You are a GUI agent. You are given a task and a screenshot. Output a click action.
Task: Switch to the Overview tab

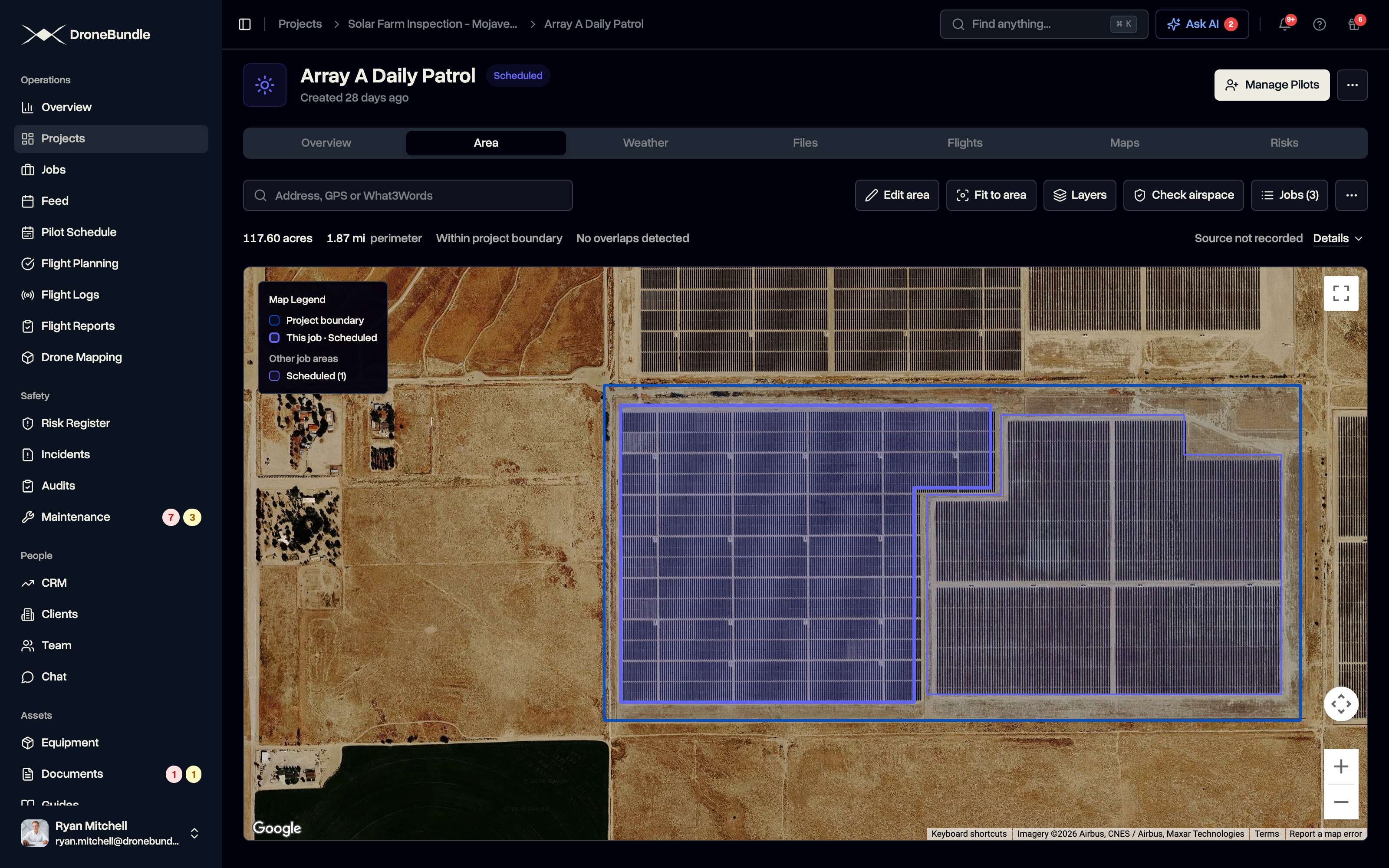click(326, 143)
